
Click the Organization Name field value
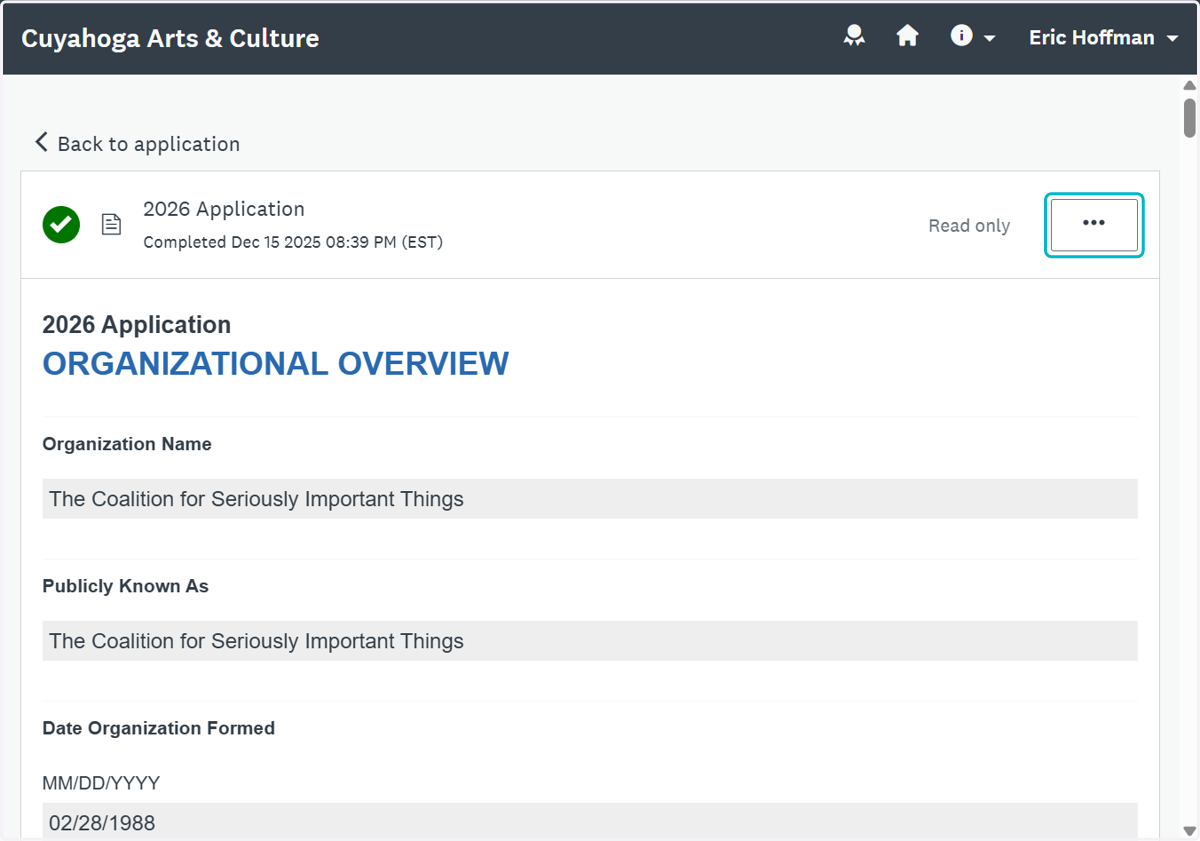click(590, 498)
